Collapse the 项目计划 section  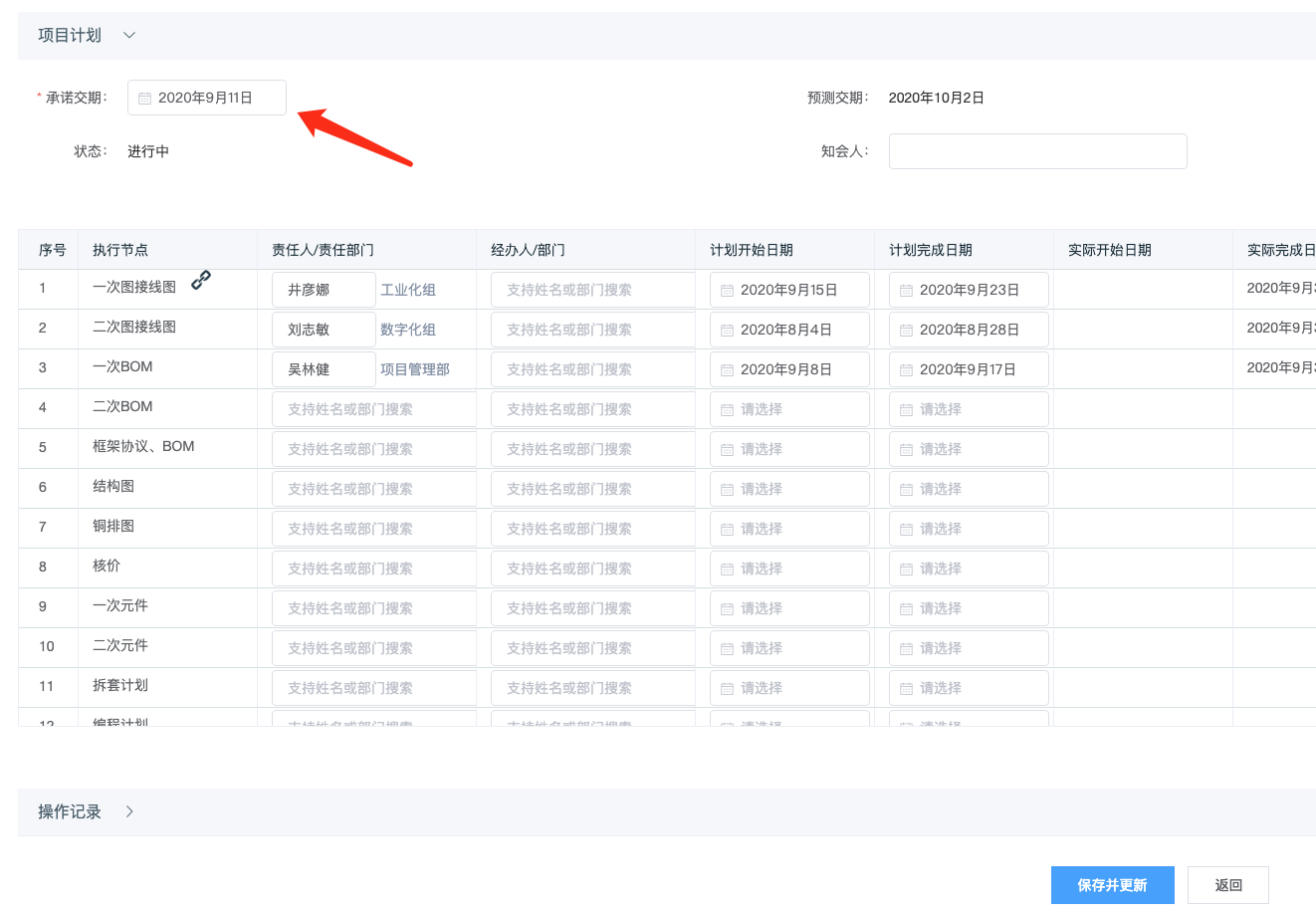[x=128, y=36]
